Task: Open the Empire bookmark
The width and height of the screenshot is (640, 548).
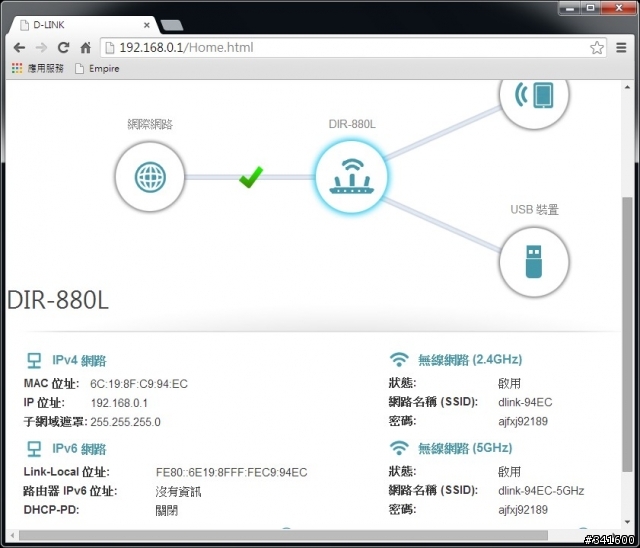Action: click(97, 69)
